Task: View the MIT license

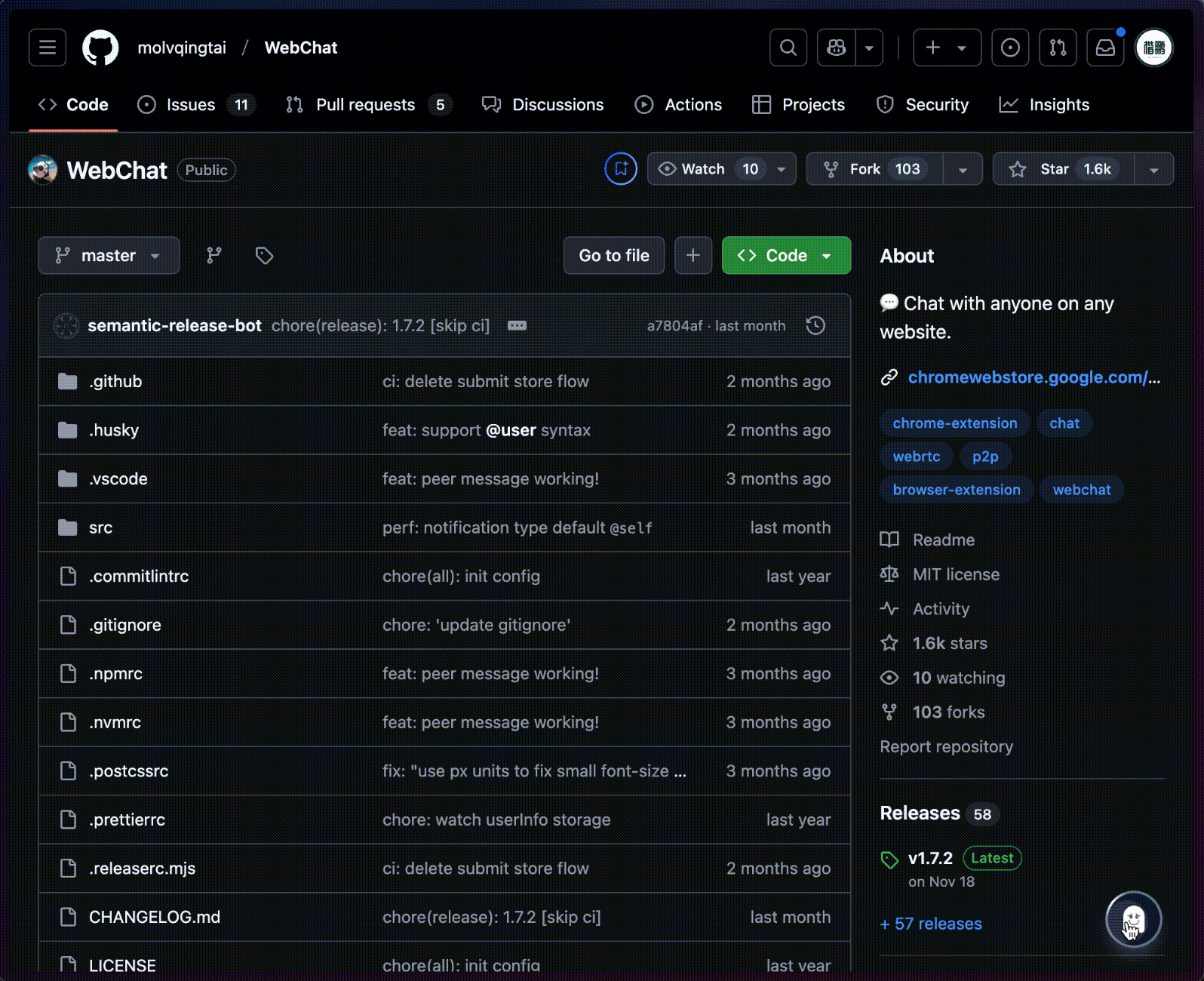Action: (x=940, y=575)
